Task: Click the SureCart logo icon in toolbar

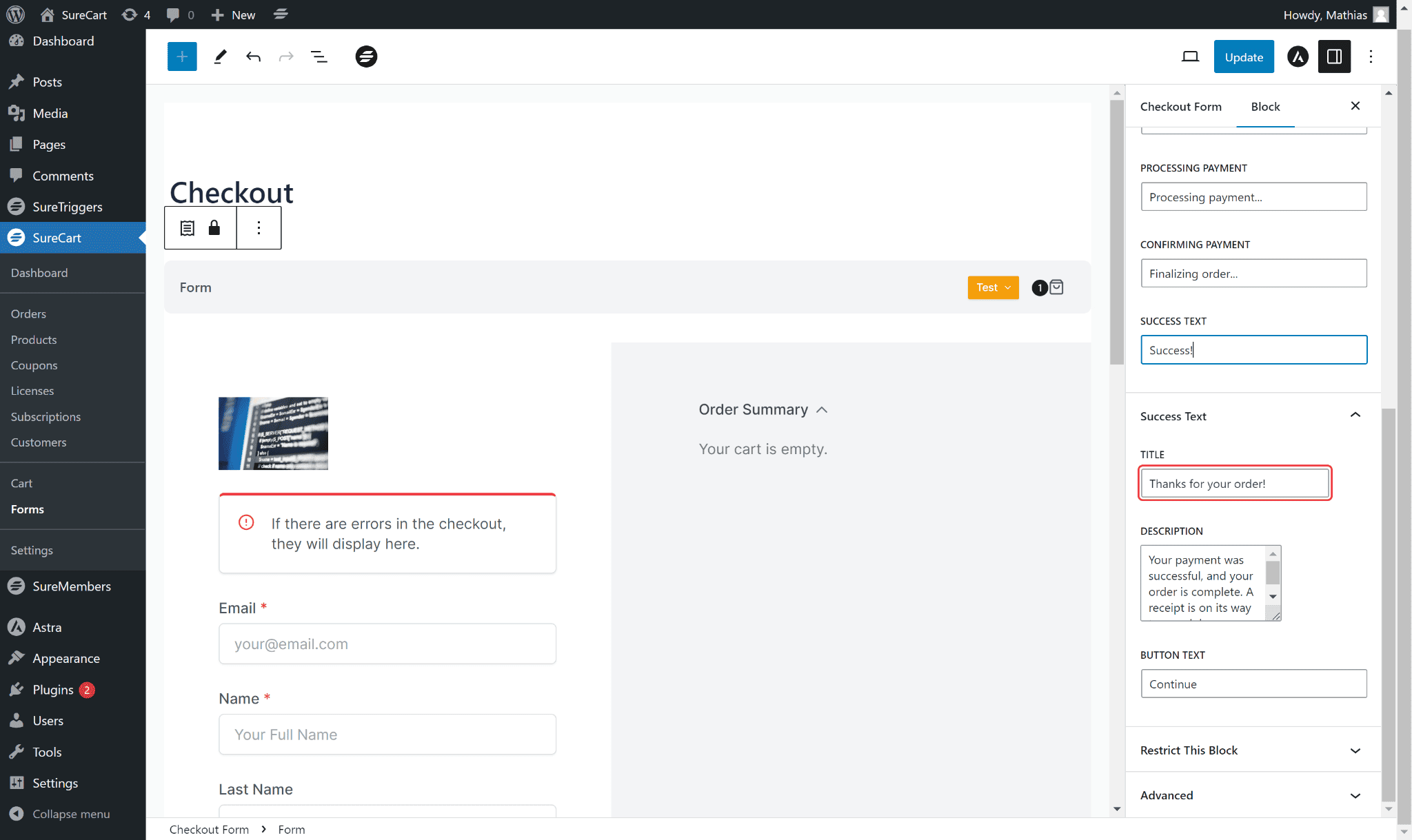Action: (x=366, y=57)
